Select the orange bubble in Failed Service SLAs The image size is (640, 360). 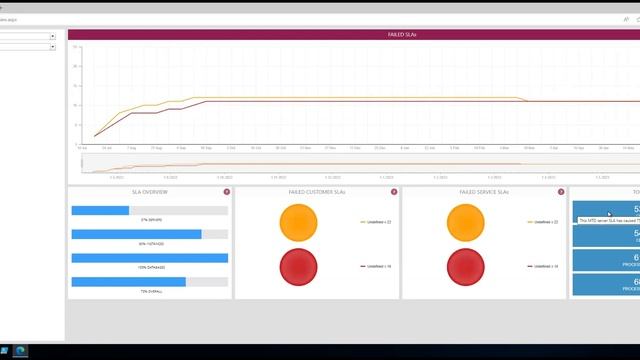click(x=466, y=223)
